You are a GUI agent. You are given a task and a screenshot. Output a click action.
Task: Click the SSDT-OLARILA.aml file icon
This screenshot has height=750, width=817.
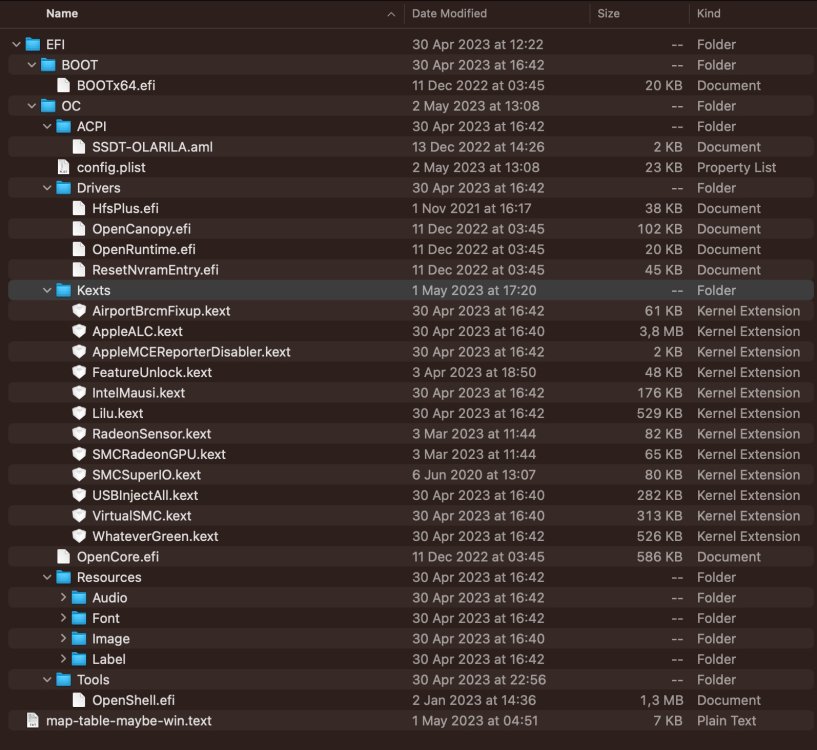[x=79, y=147]
